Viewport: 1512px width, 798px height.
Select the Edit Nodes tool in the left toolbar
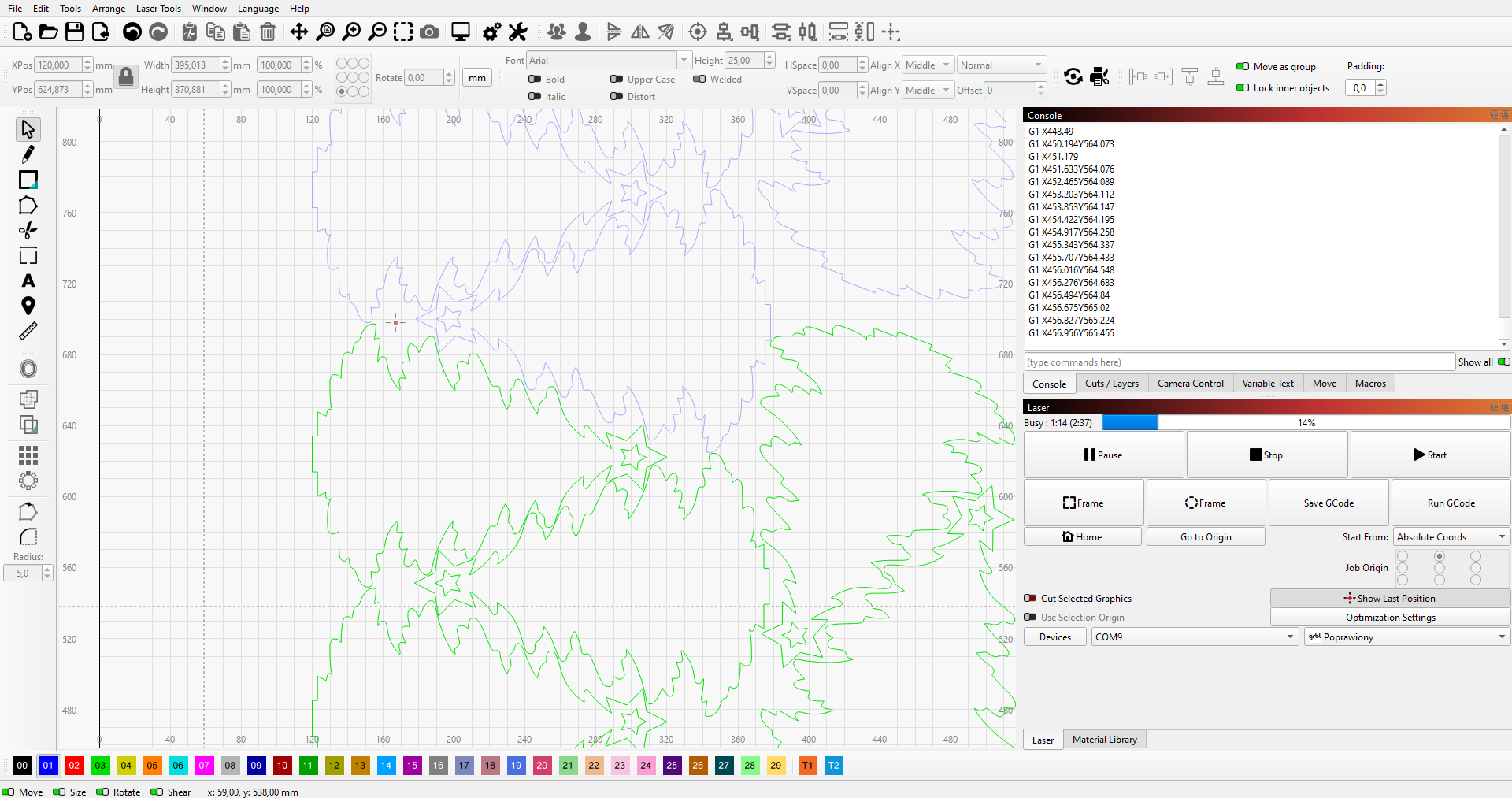pyautogui.click(x=28, y=206)
